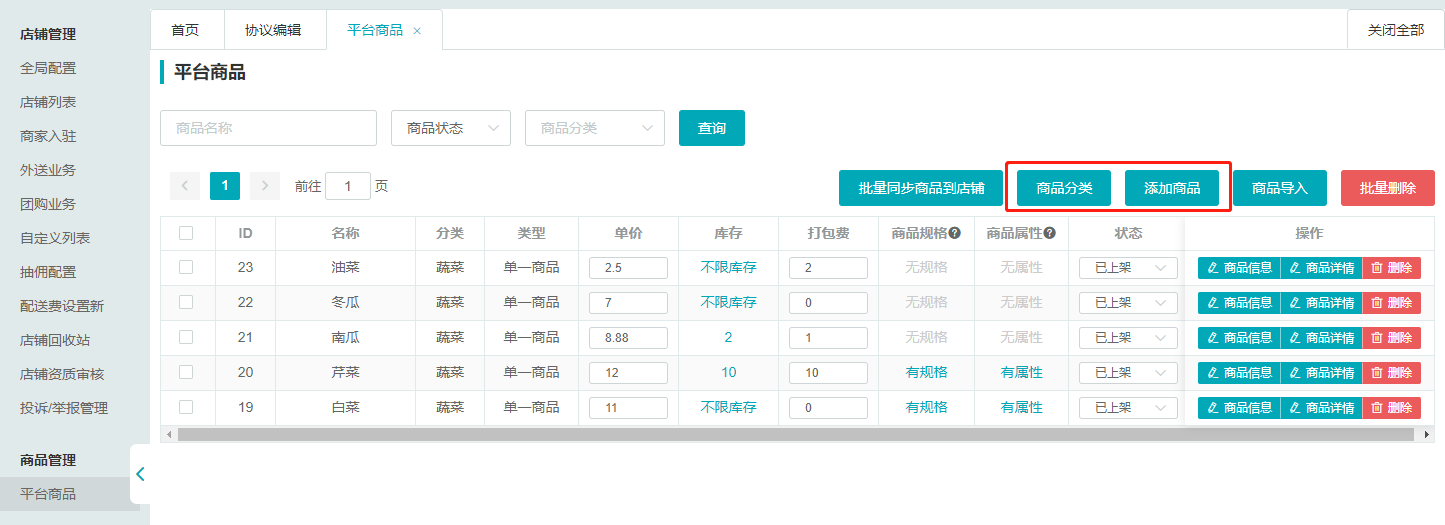
Task: Check the box for row ID 19
Action: coord(186,407)
